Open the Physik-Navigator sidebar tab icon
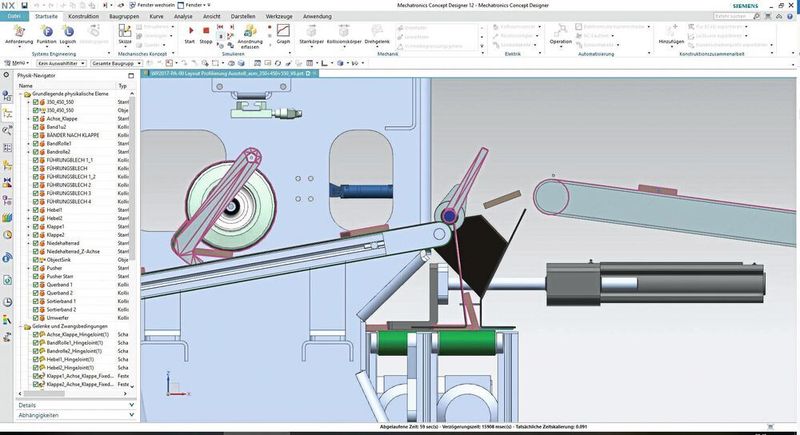Image resolution: width=800 pixels, height=435 pixels. [x=7, y=113]
